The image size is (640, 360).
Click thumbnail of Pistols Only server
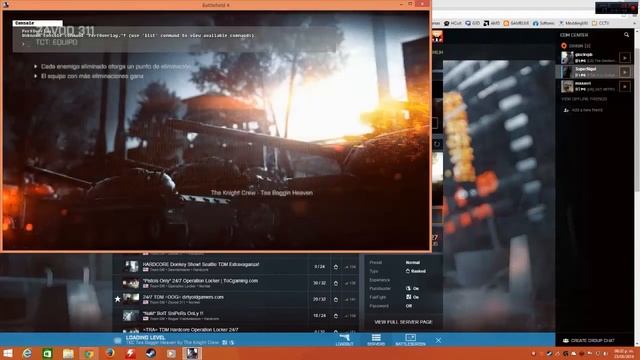pyautogui.click(x=131, y=283)
